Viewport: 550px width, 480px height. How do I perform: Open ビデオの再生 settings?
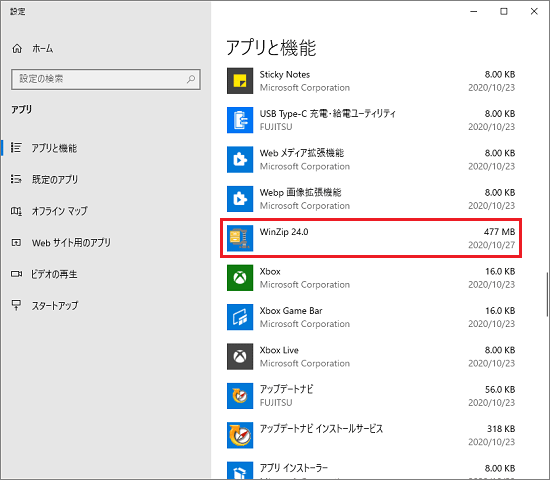(54, 274)
